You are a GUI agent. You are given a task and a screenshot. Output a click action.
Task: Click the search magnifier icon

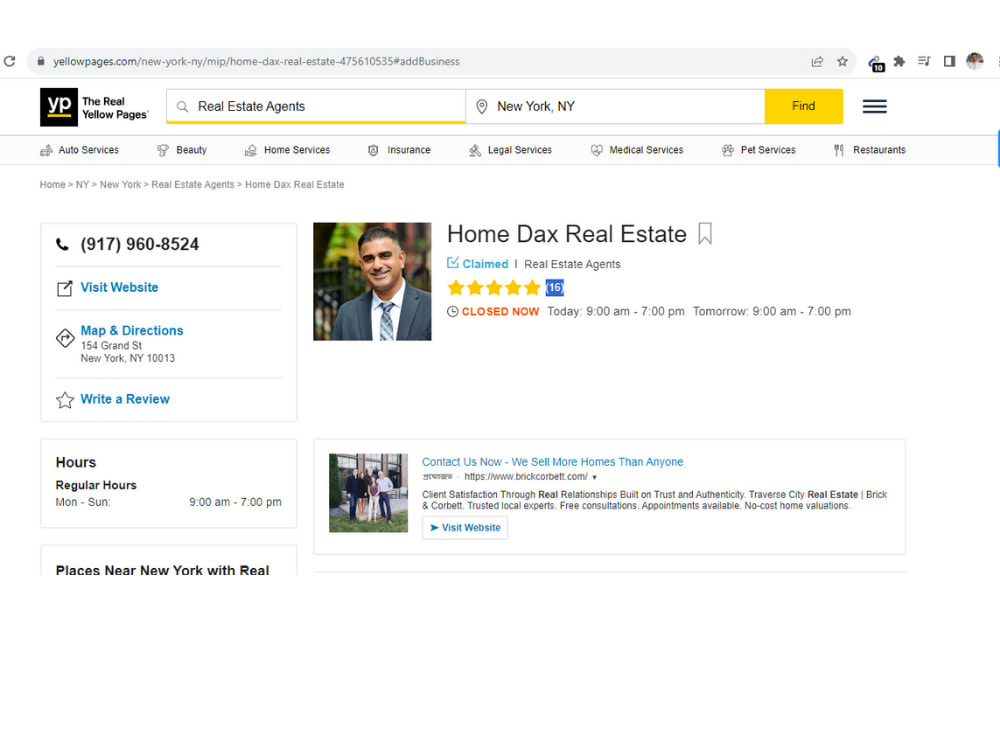click(182, 107)
